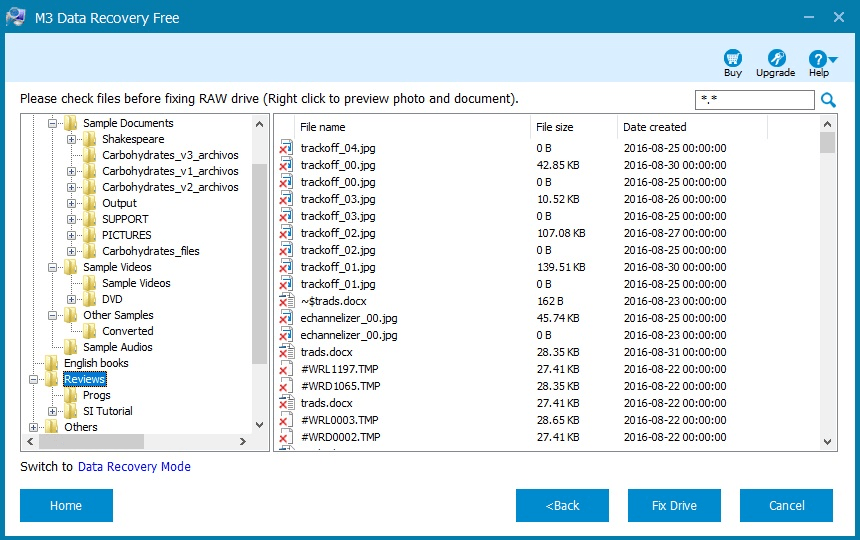
Task: Click the Converted folder icon
Action: (x=89, y=331)
